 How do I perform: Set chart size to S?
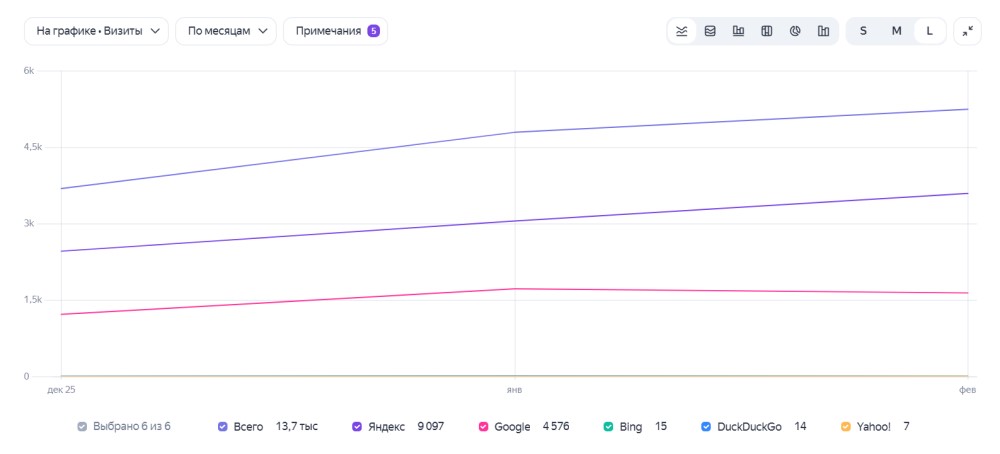pos(864,31)
